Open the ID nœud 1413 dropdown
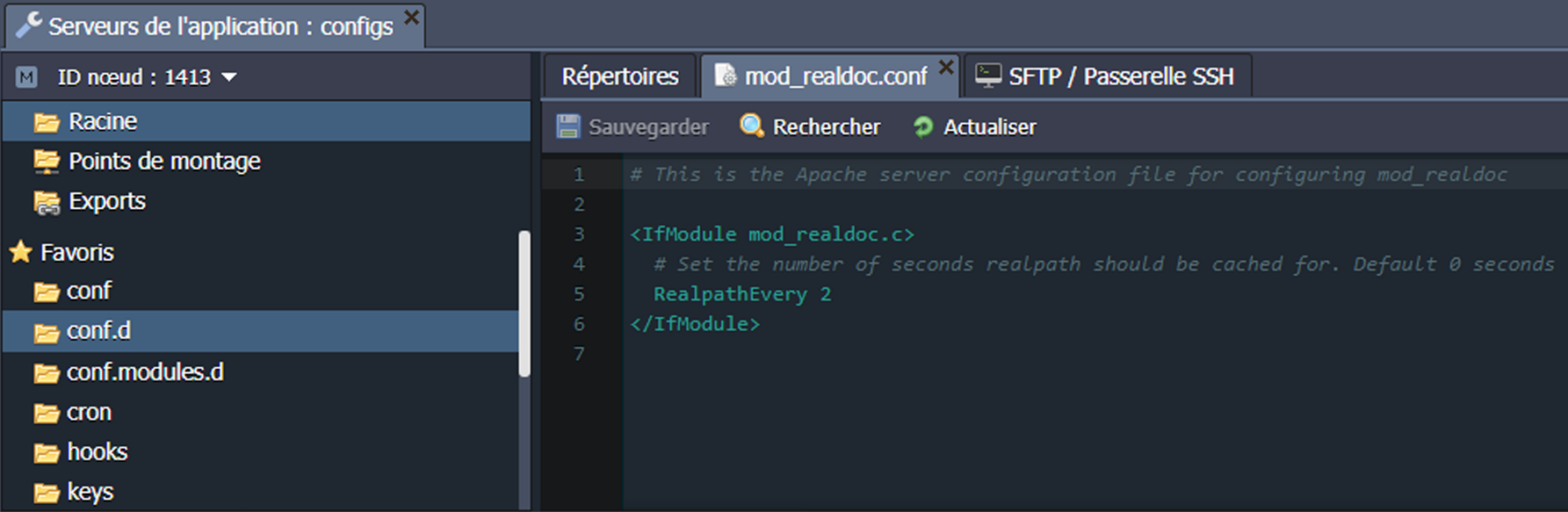 pos(229,77)
